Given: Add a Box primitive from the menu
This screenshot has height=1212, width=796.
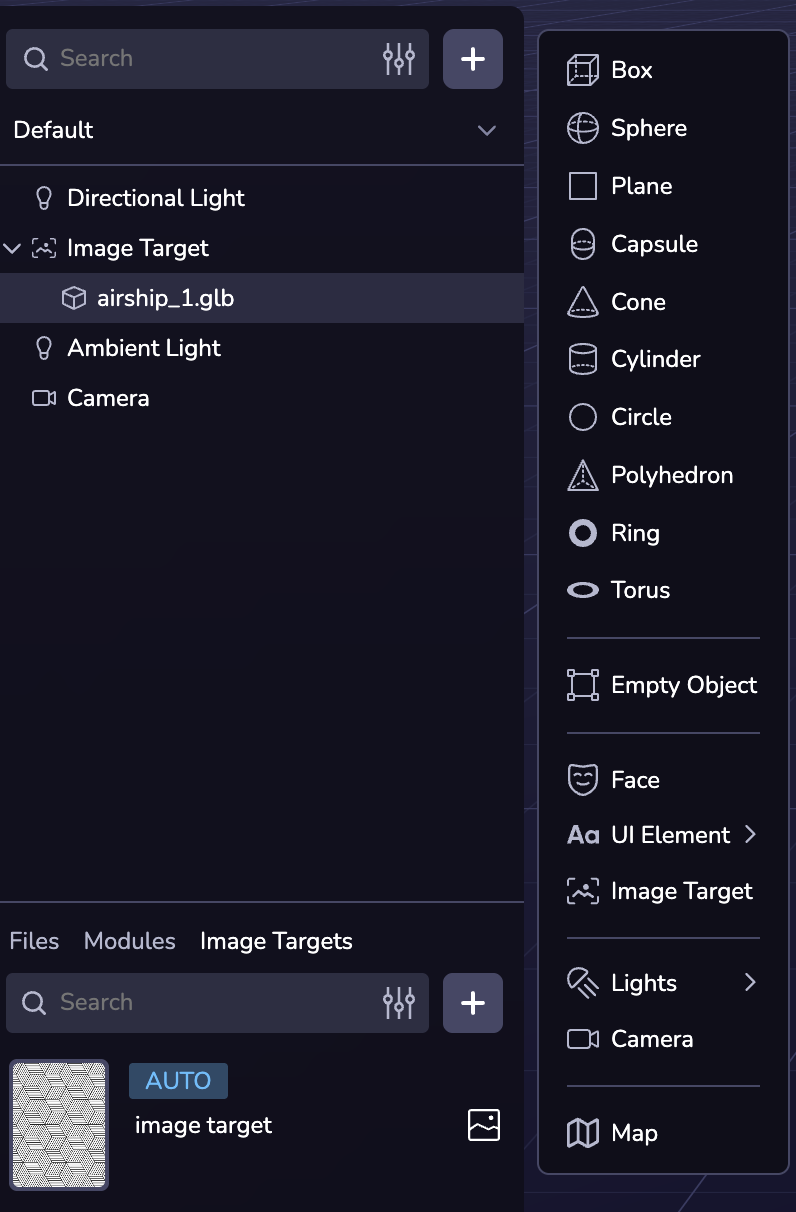Looking at the screenshot, I should coord(631,70).
